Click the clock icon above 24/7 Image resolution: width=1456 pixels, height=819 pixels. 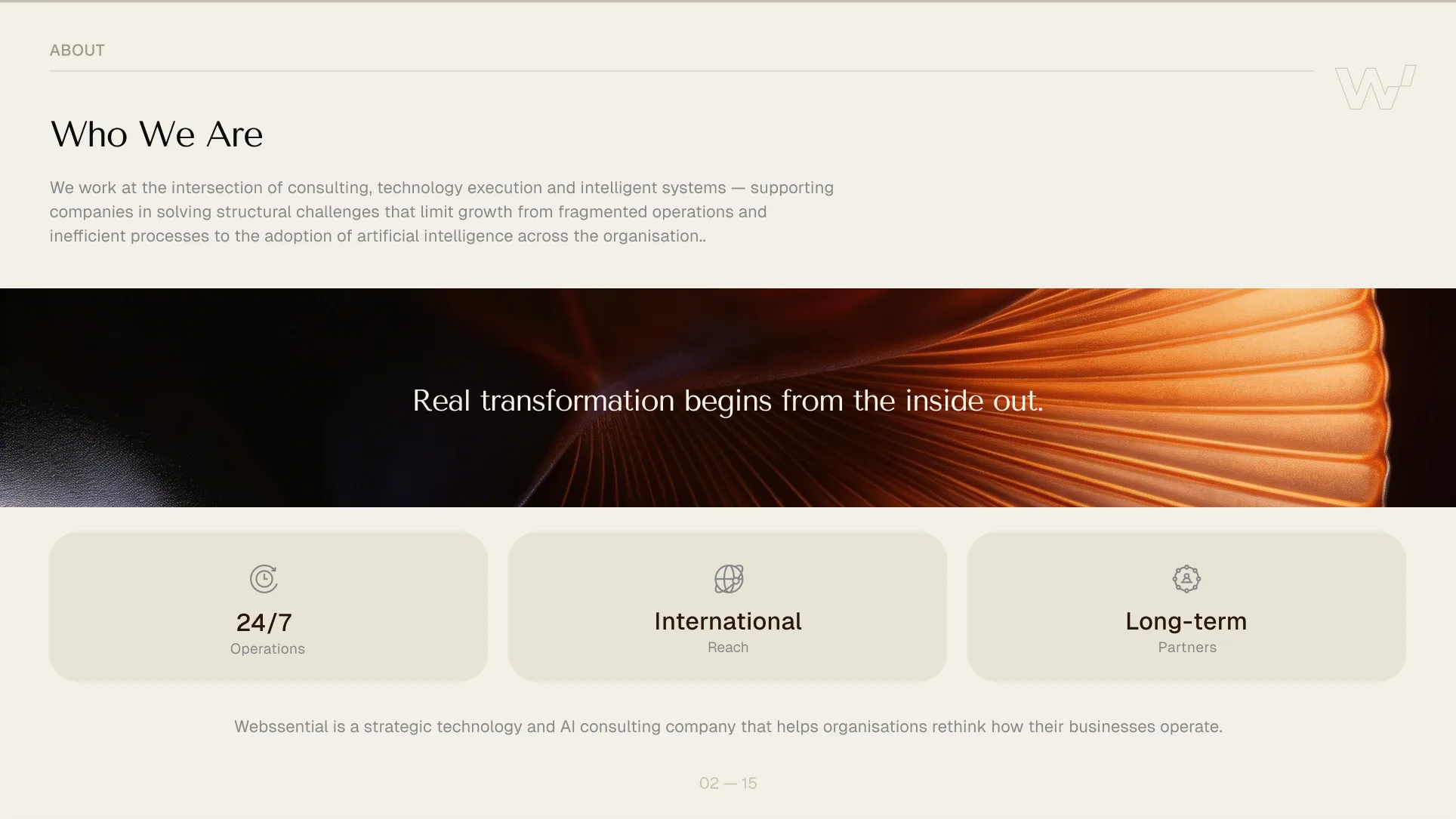click(x=264, y=579)
